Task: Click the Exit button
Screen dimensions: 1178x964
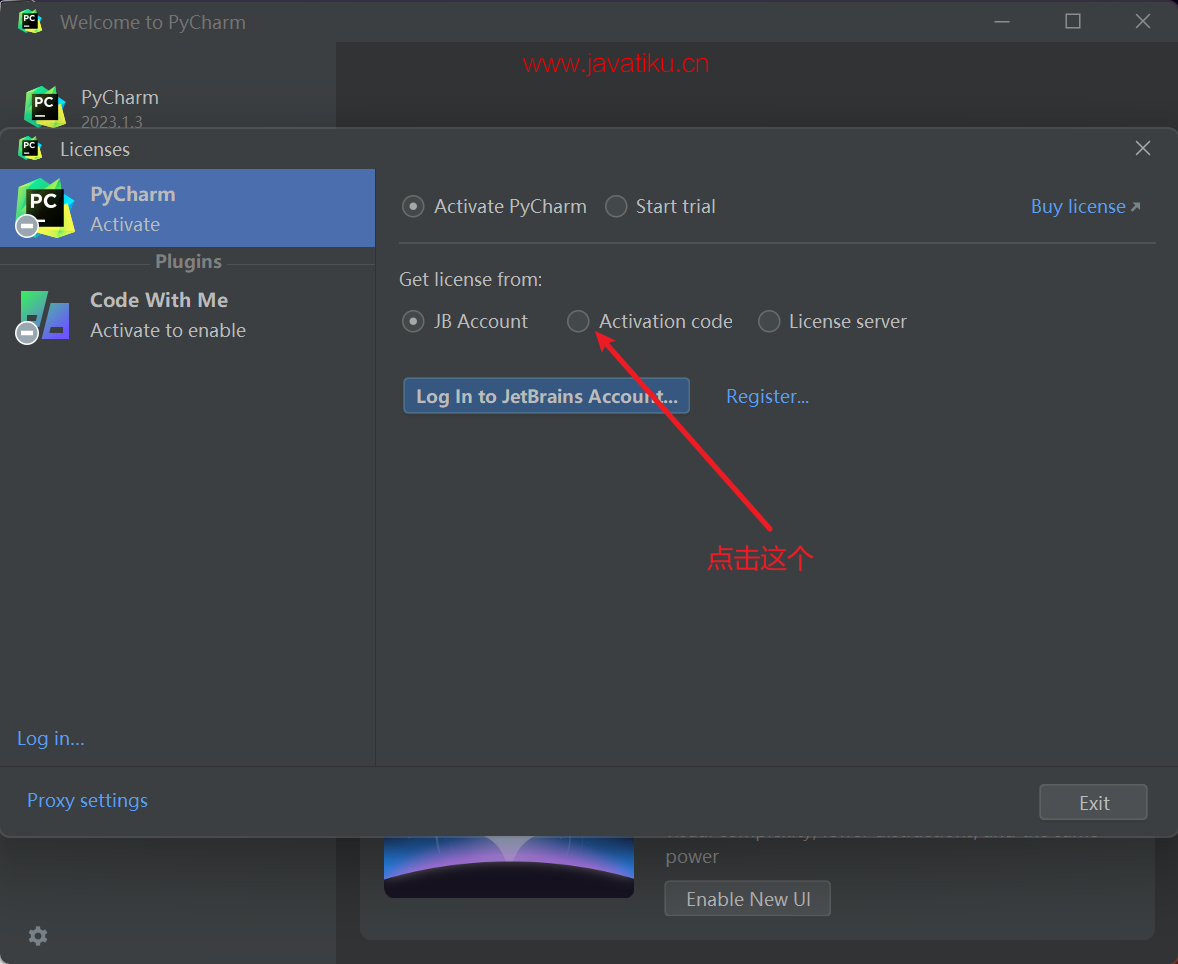Action: 1093,802
